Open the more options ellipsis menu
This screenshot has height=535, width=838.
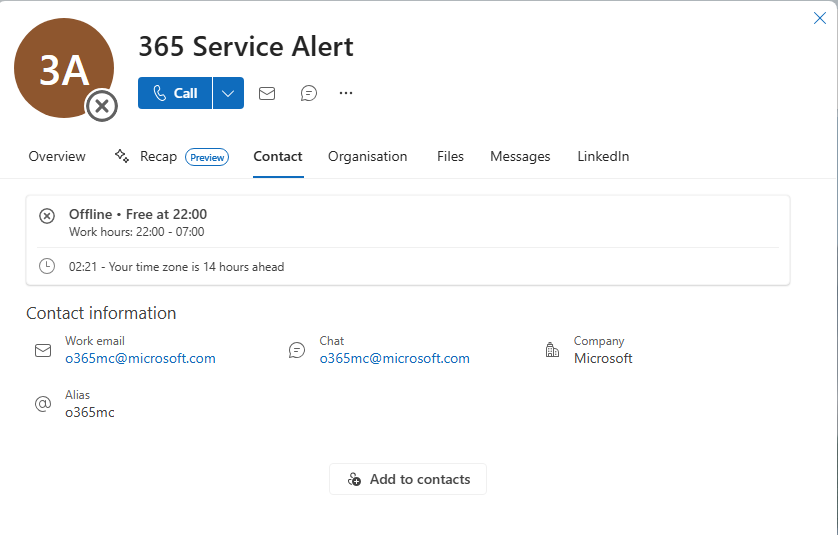[346, 93]
